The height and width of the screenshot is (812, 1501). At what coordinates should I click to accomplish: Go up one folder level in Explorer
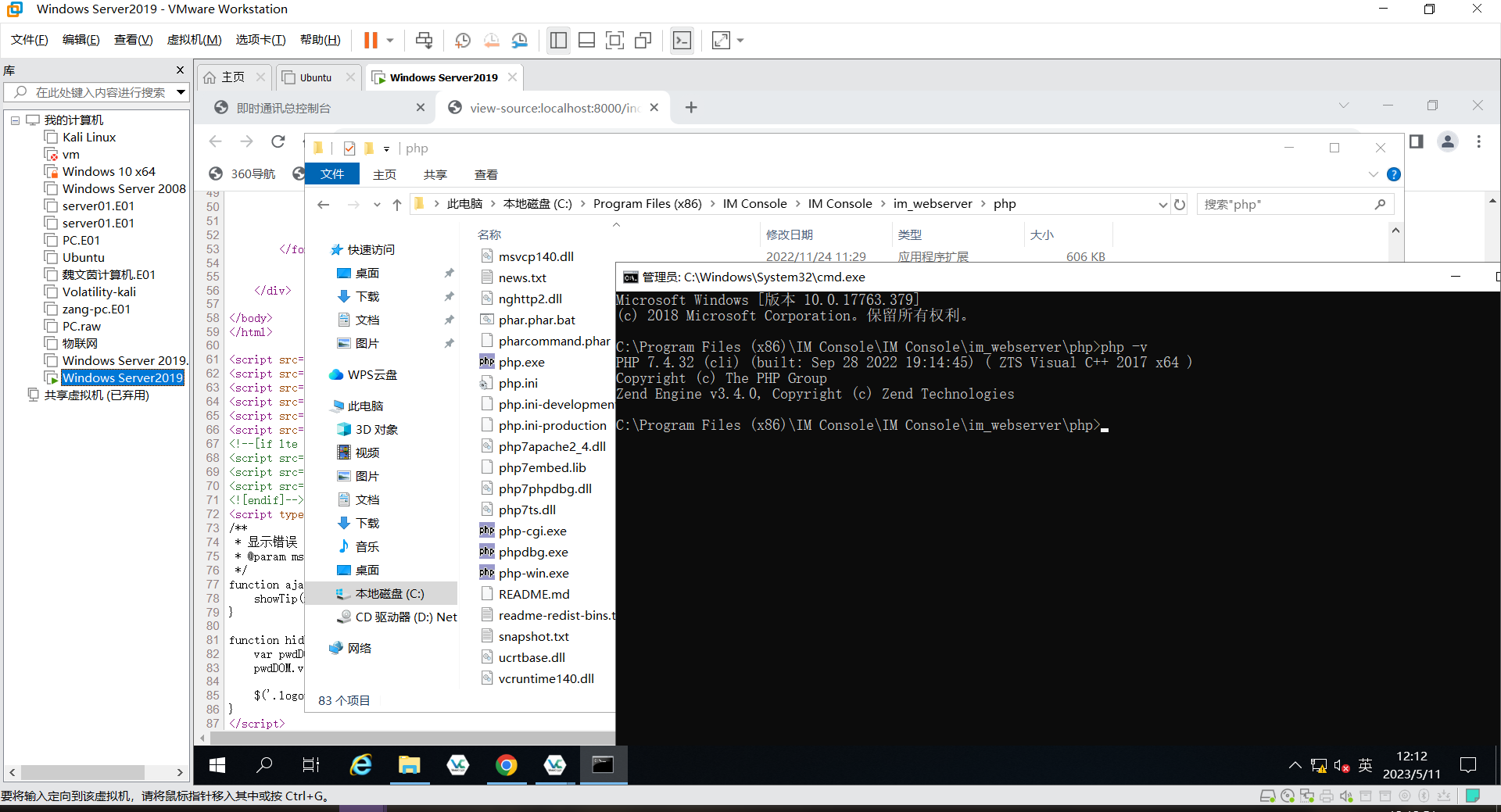pos(397,205)
